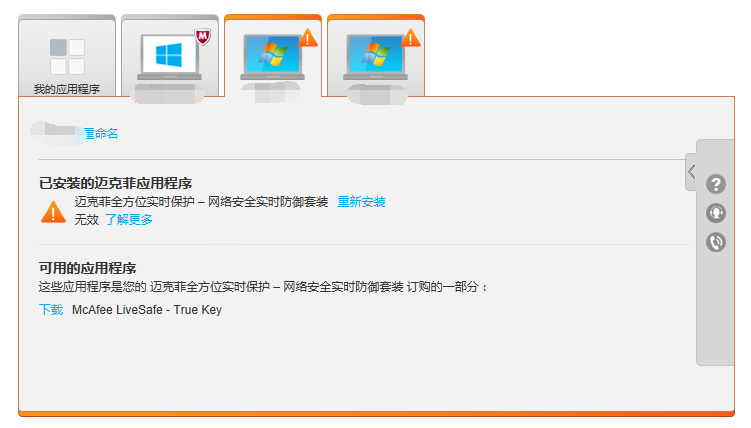Click the McAfee shield badge on Windows 8 device
Viewport: 751px width, 428px height.
203,37
